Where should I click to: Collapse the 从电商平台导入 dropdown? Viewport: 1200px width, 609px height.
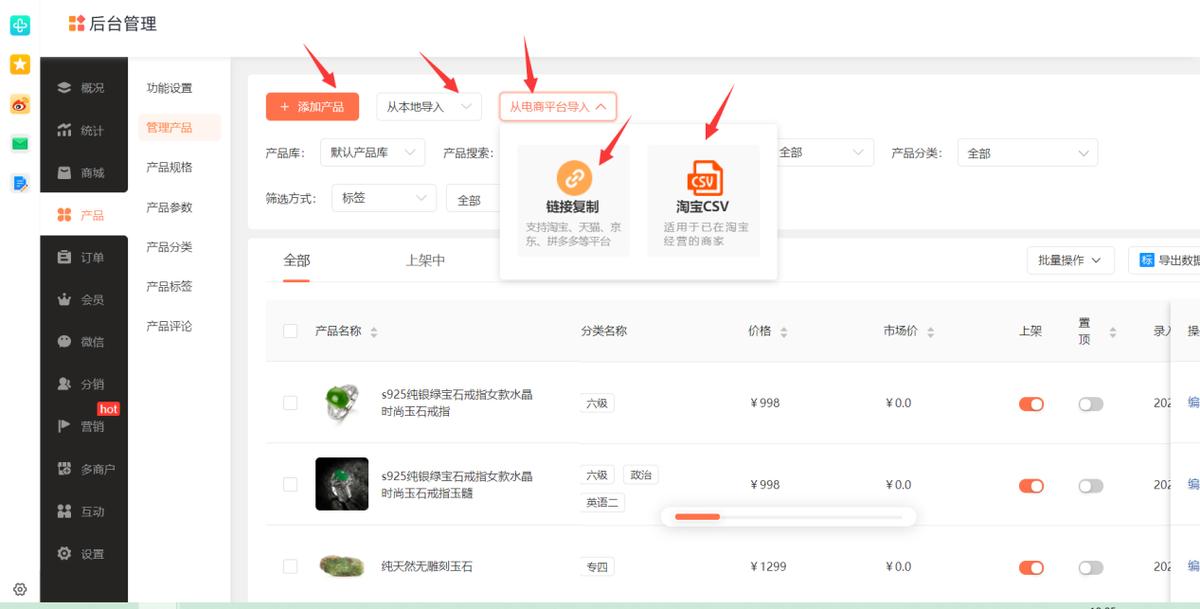[x=558, y=107]
